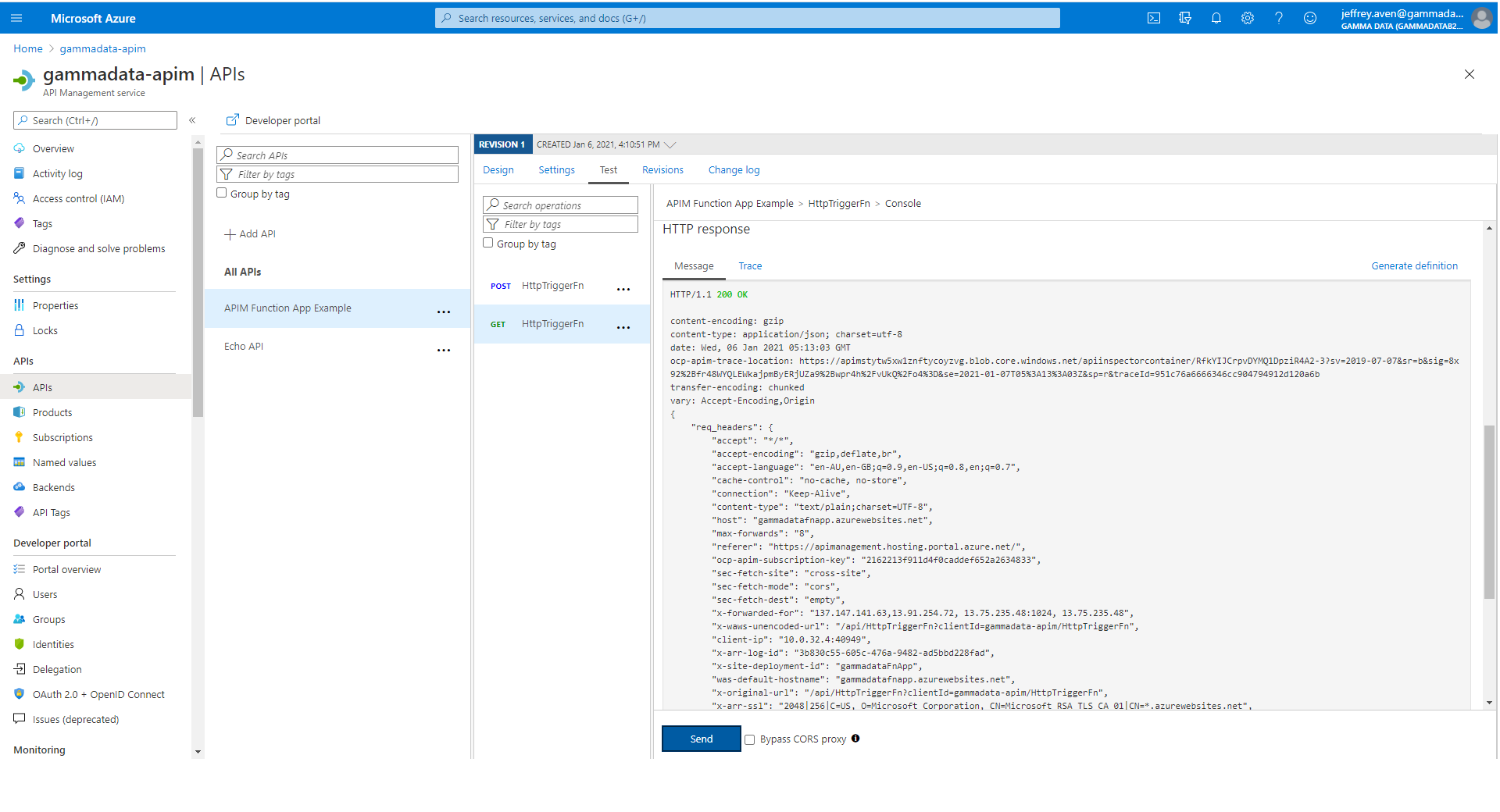This screenshot has width=1500, height=812.
Task: Open portal settings gear
Action: coord(1248,18)
